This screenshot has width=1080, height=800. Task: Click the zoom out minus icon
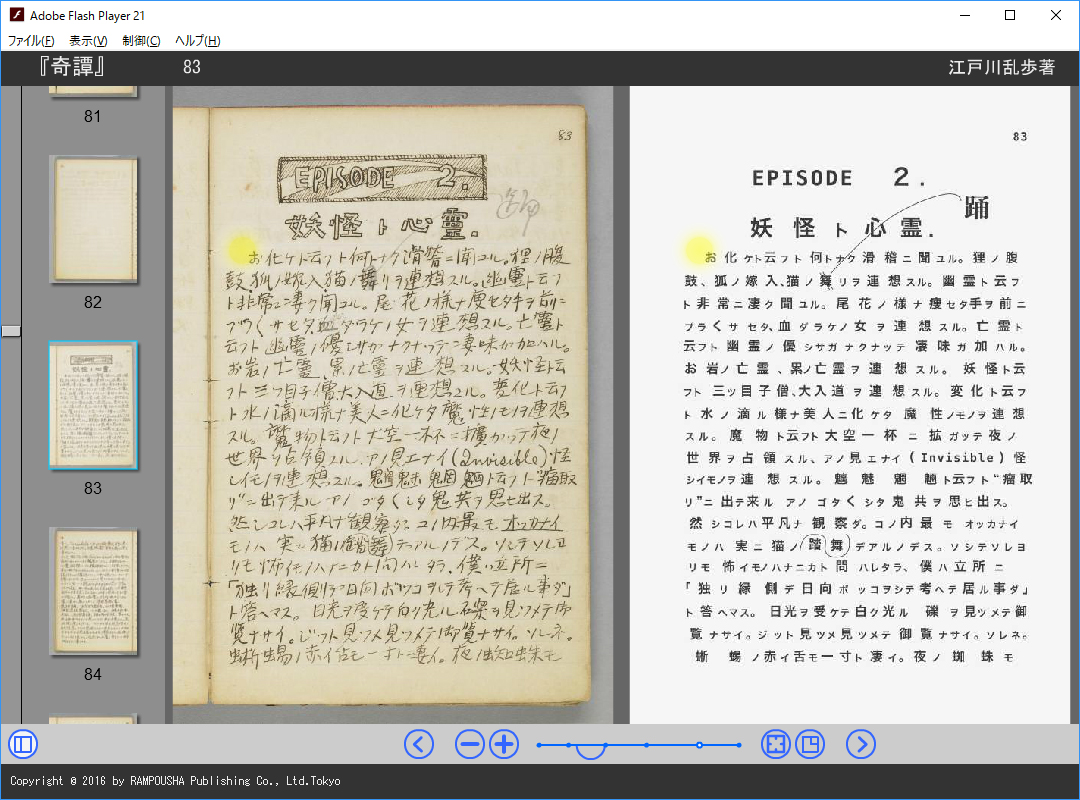point(470,744)
